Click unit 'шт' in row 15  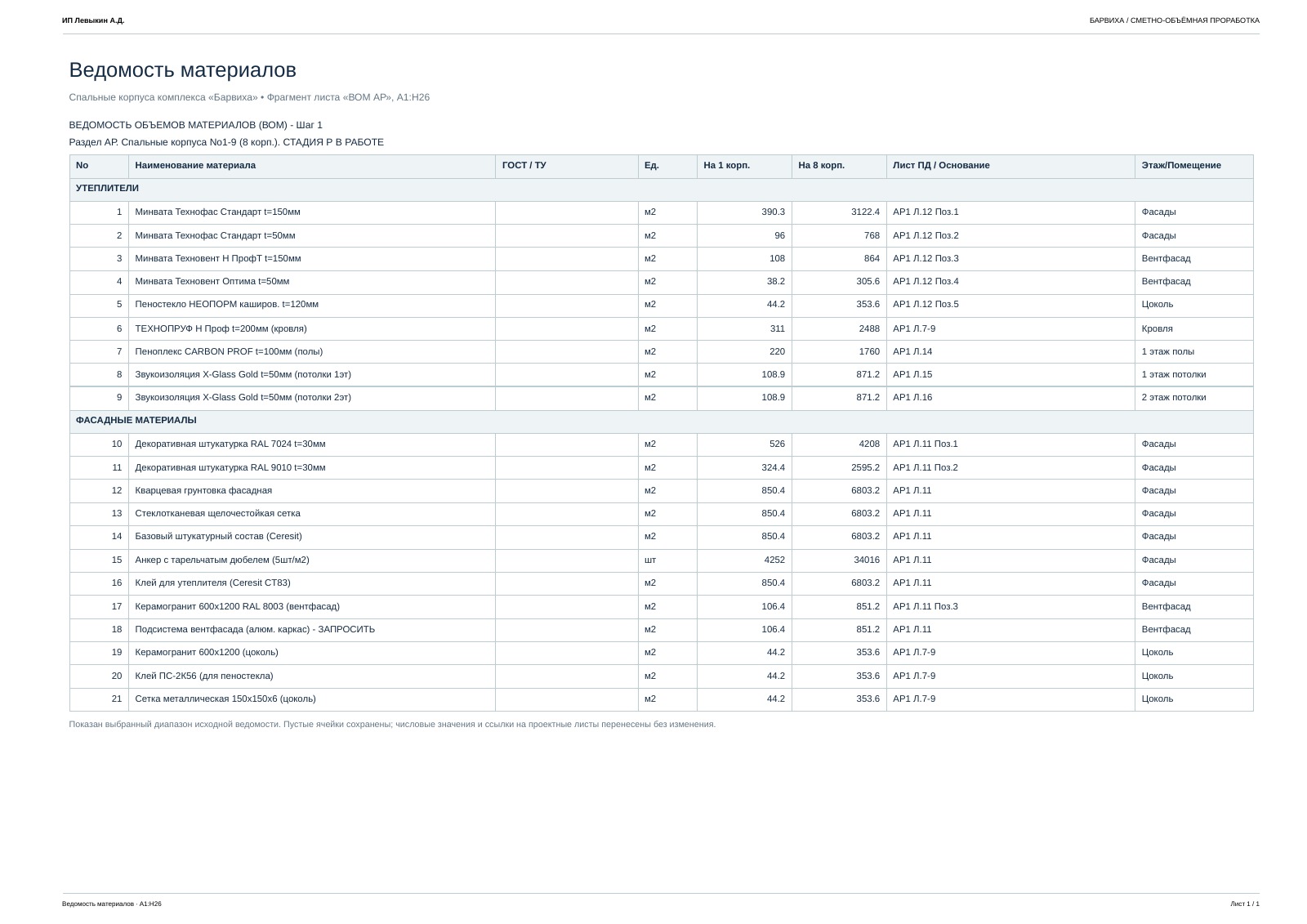650,560
